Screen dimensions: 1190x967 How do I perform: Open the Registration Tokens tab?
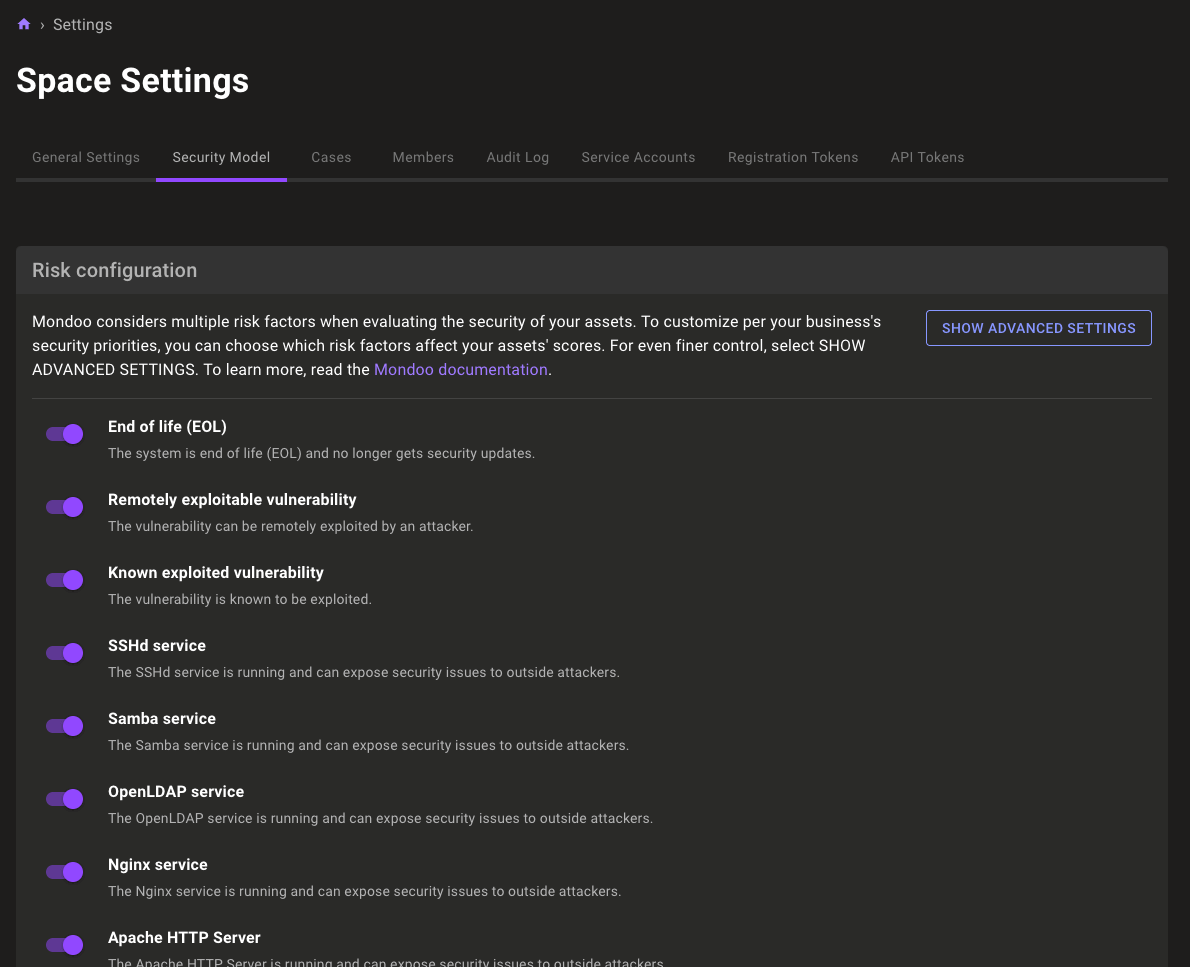coord(793,157)
